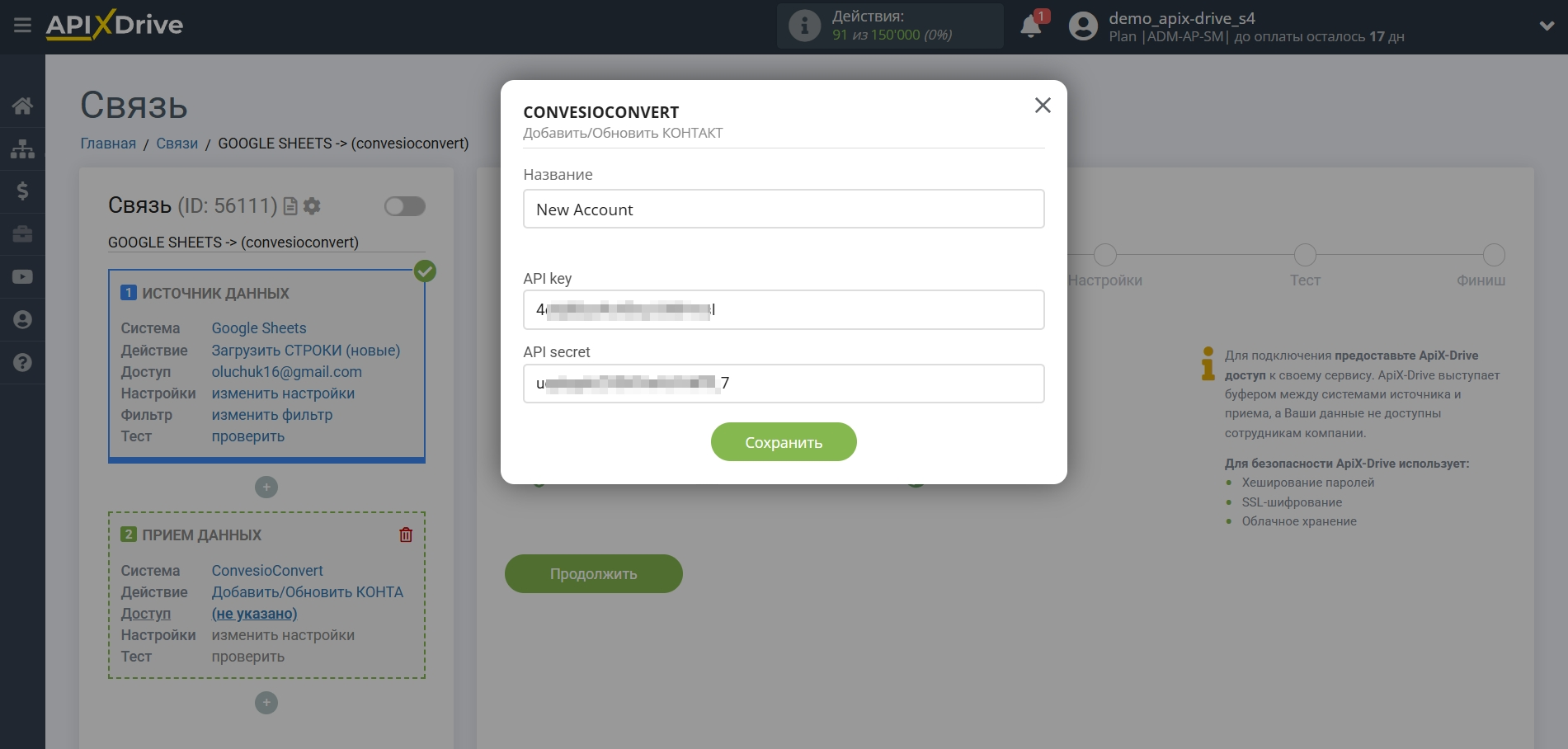
Task: Click the actions info icon
Action: point(804,26)
